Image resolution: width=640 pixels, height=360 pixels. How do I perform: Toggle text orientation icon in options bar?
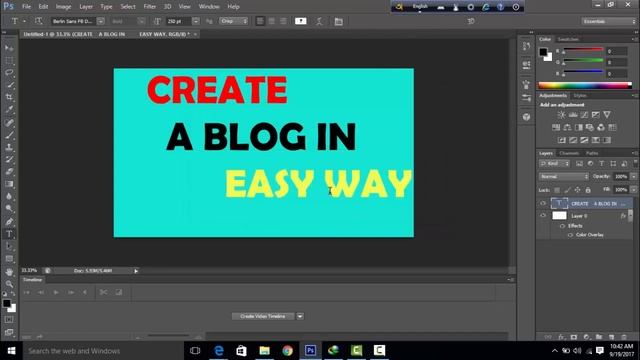(x=38, y=21)
